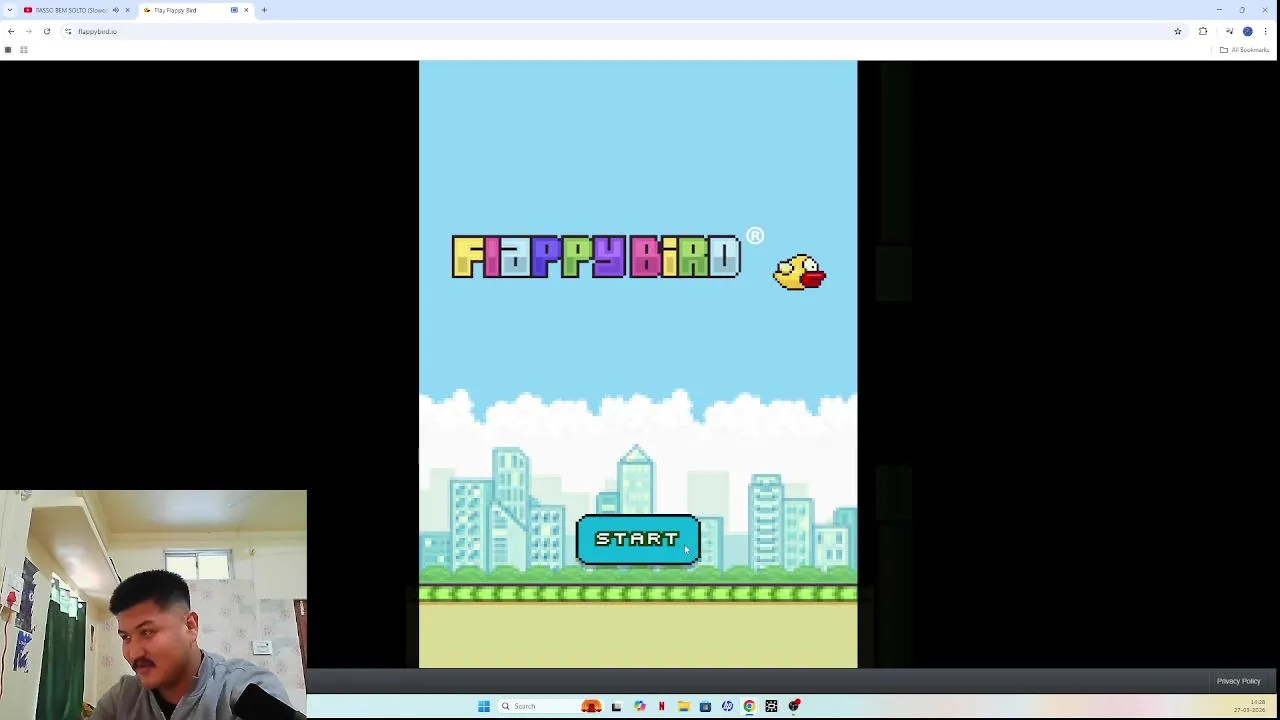The width and height of the screenshot is (1280, 720).
Task: Click the first bookmark bar square icon
Action: pos(8,50)
